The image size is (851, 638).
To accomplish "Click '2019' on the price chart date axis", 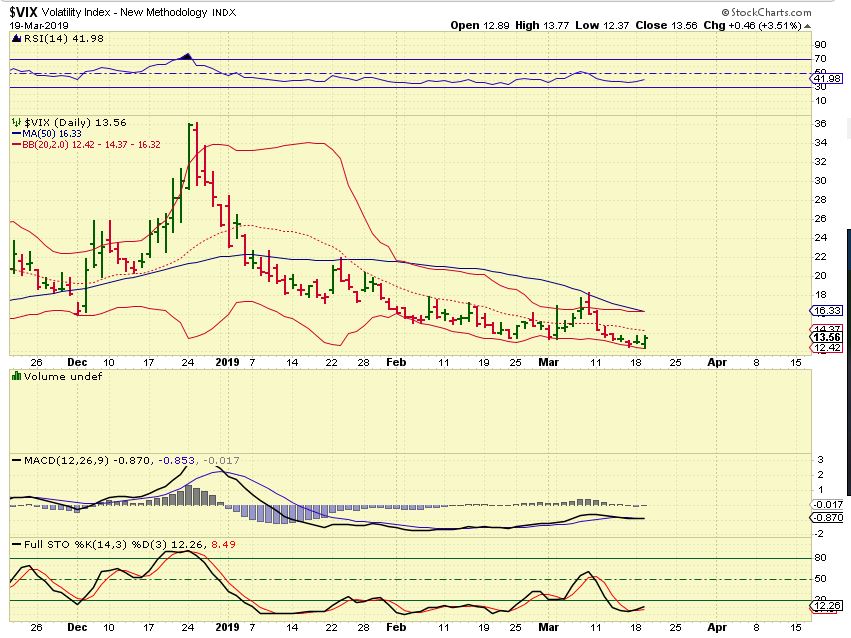I will coord(227,362).
